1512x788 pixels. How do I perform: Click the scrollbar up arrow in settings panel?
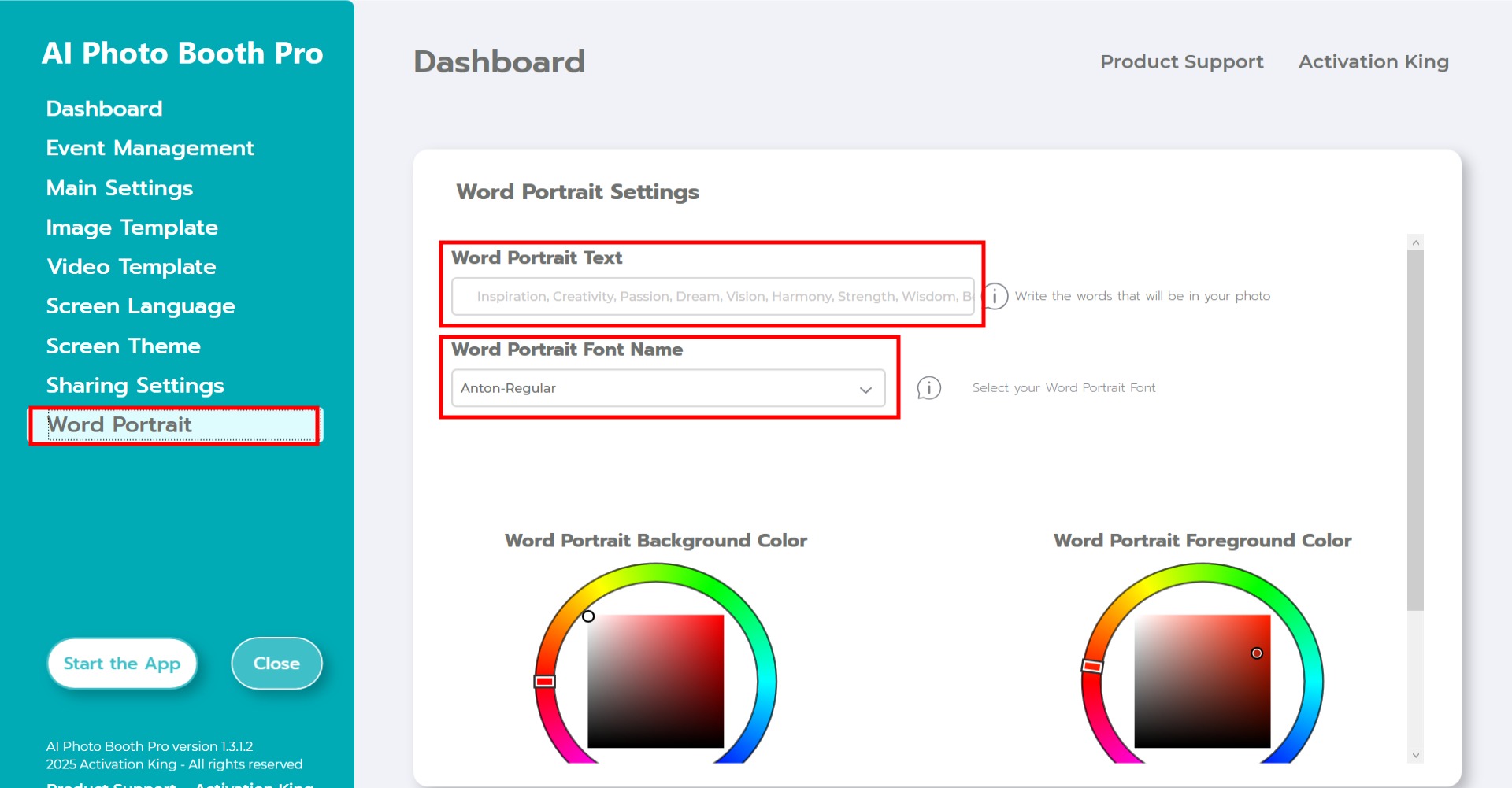click(x=1416, y=242)
